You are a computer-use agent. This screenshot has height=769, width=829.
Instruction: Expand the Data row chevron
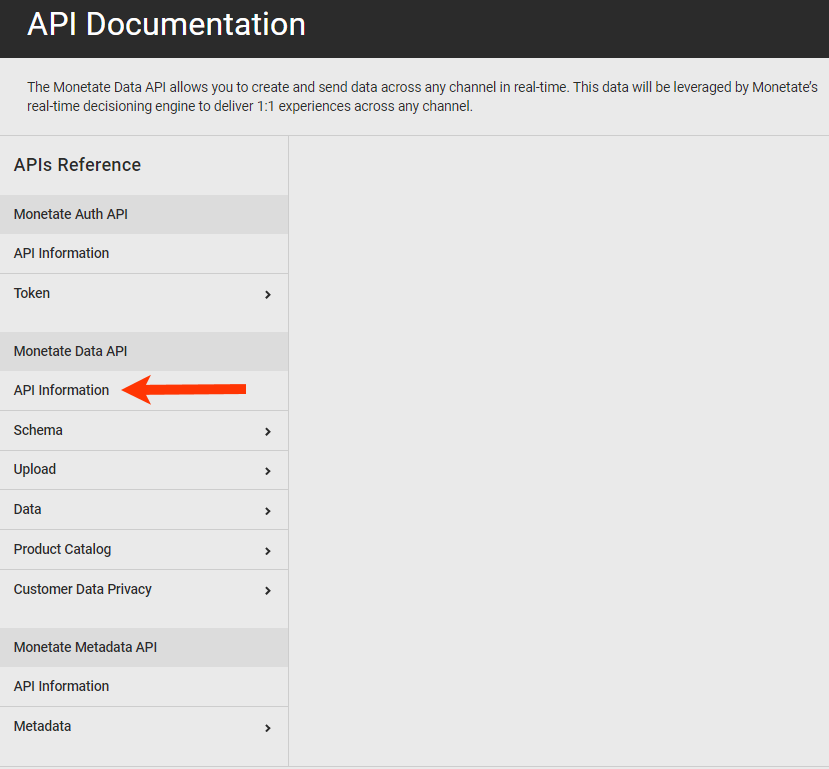268,511
